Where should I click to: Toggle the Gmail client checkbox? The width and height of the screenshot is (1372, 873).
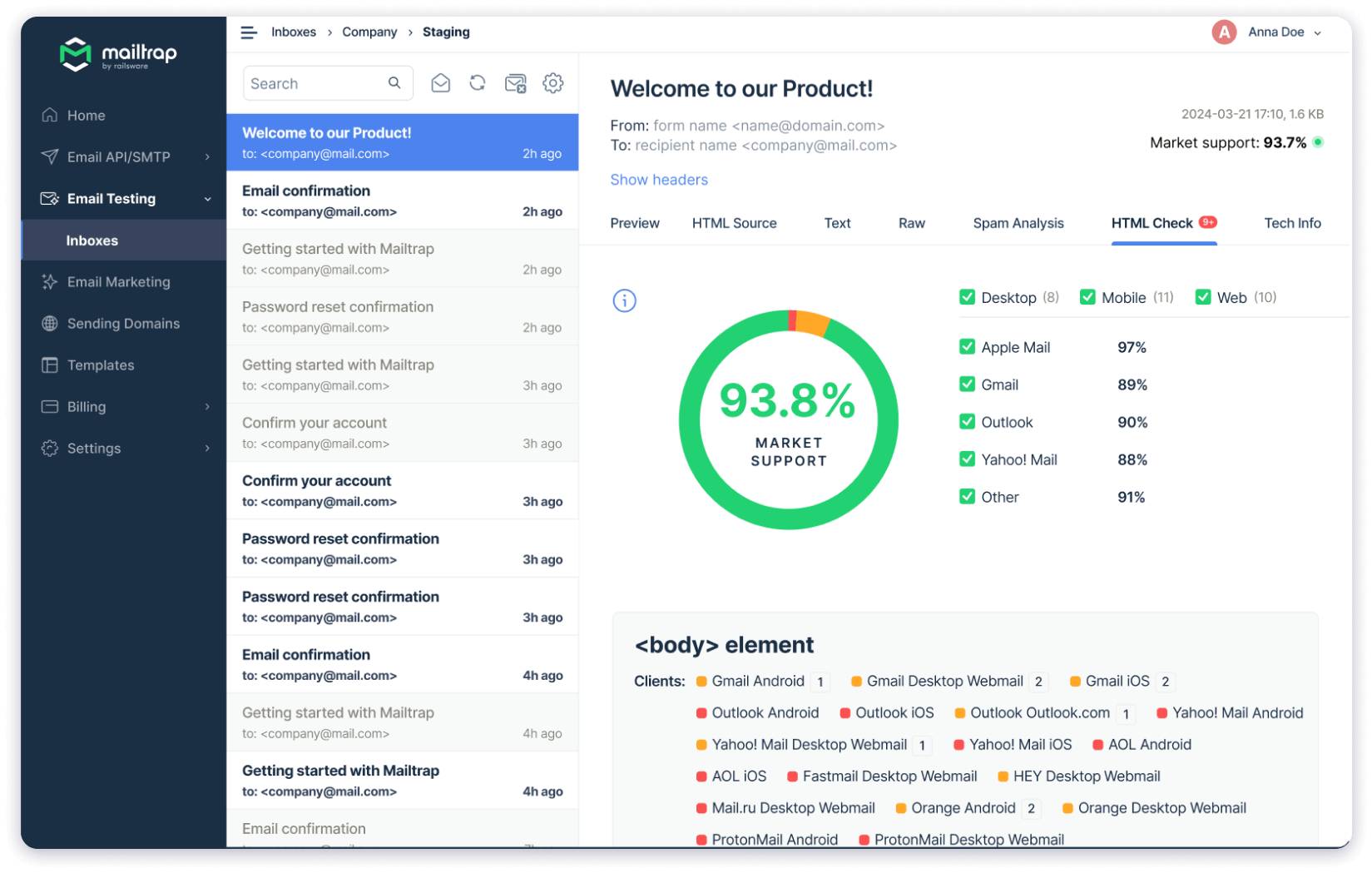967,384
